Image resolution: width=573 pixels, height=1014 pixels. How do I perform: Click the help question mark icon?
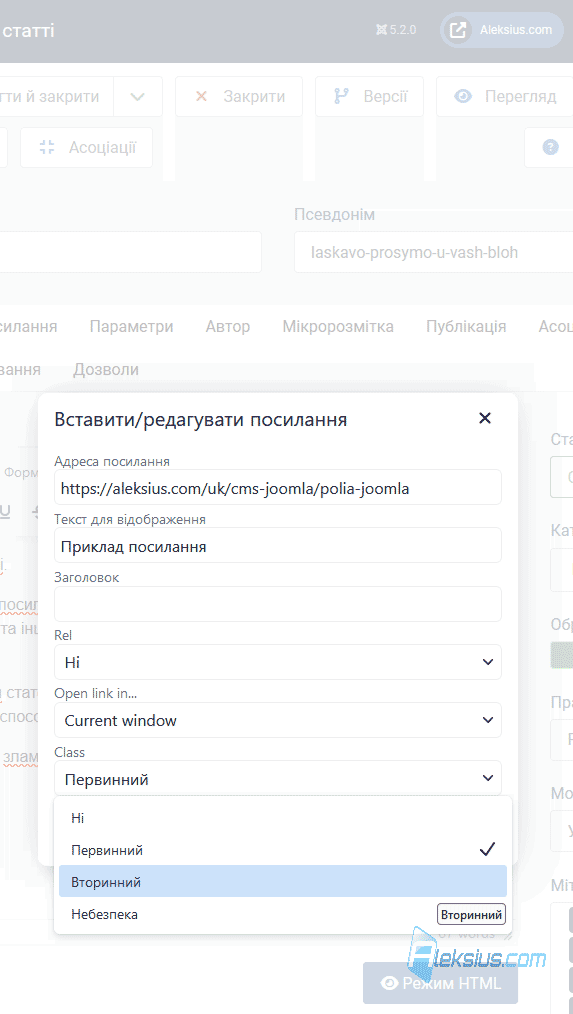(x=550, y=147)
